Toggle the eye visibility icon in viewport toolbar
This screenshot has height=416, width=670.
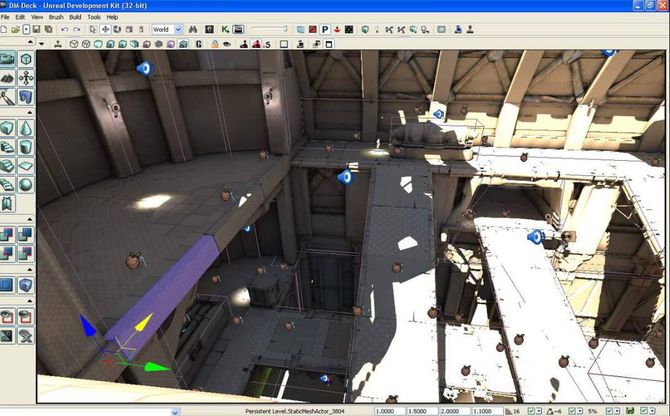227,44
